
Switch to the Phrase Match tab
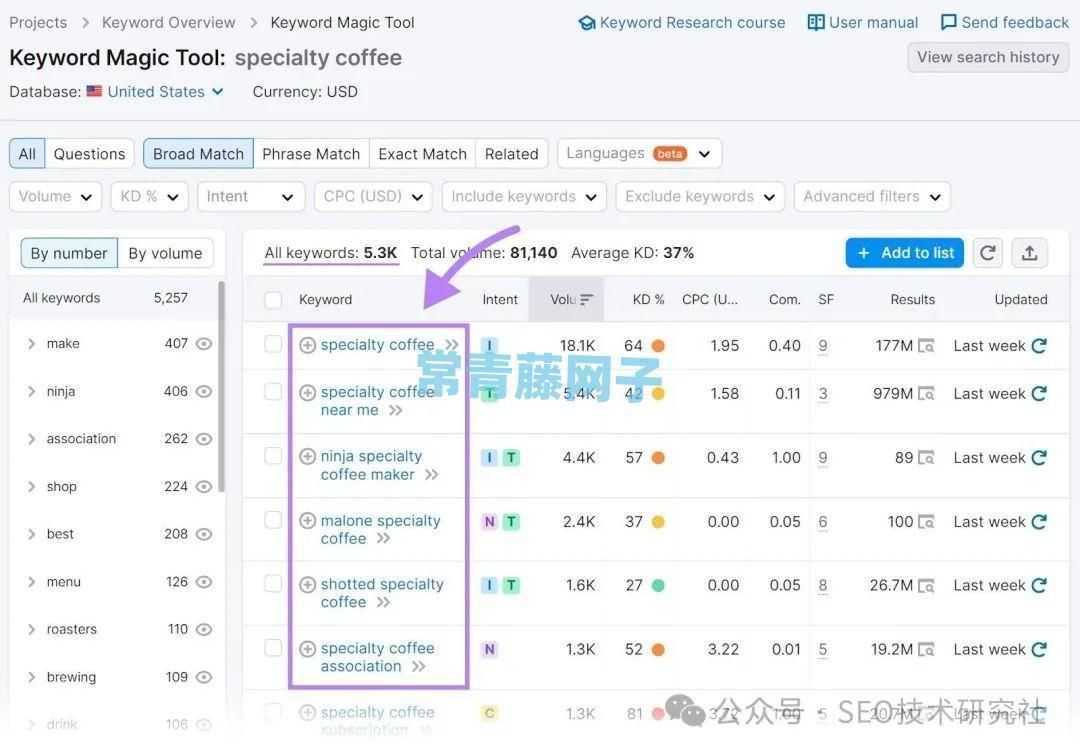click(311, 154)
